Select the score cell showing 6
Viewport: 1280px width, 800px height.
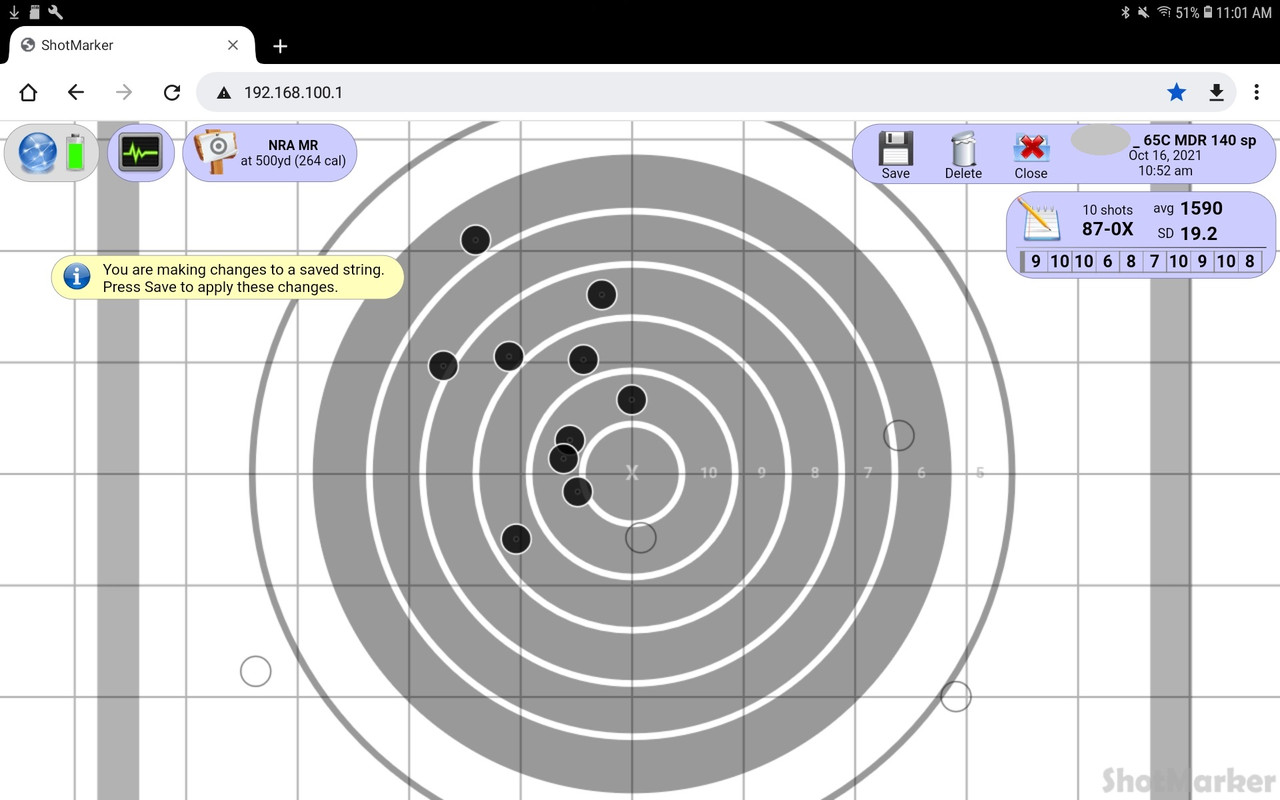[1107, 261]
